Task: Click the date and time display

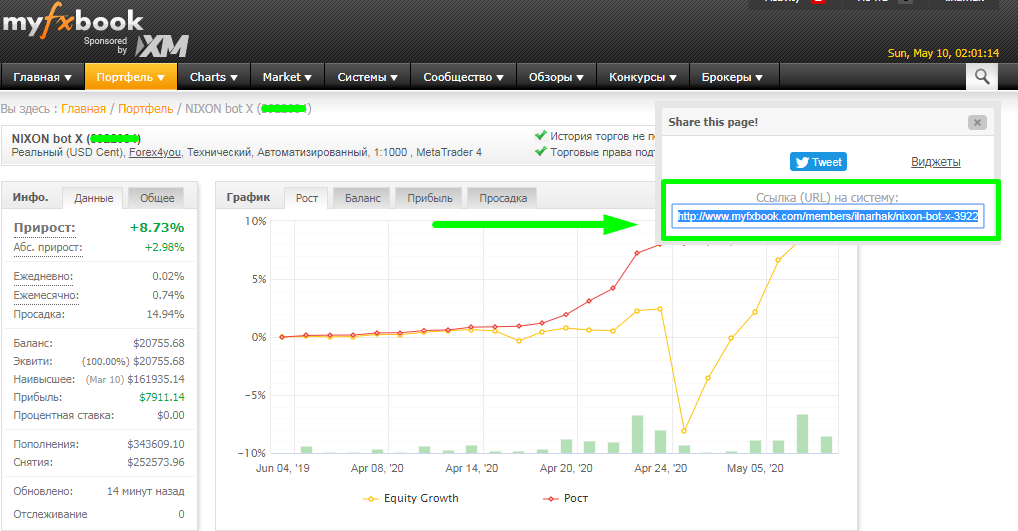Action: pos(943,53)
